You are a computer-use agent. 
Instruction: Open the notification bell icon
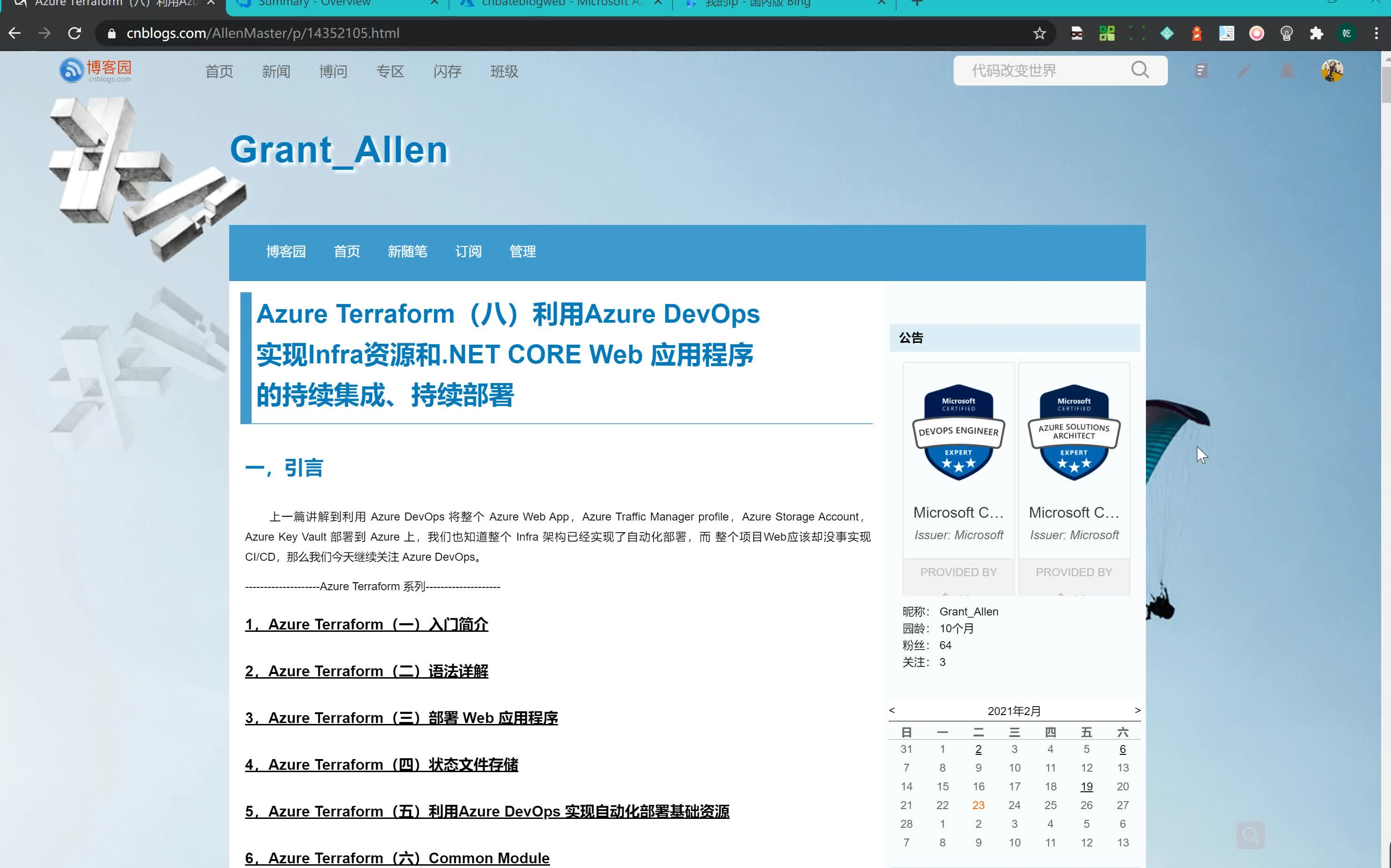pyautogui.click(x=1287, y=71)
